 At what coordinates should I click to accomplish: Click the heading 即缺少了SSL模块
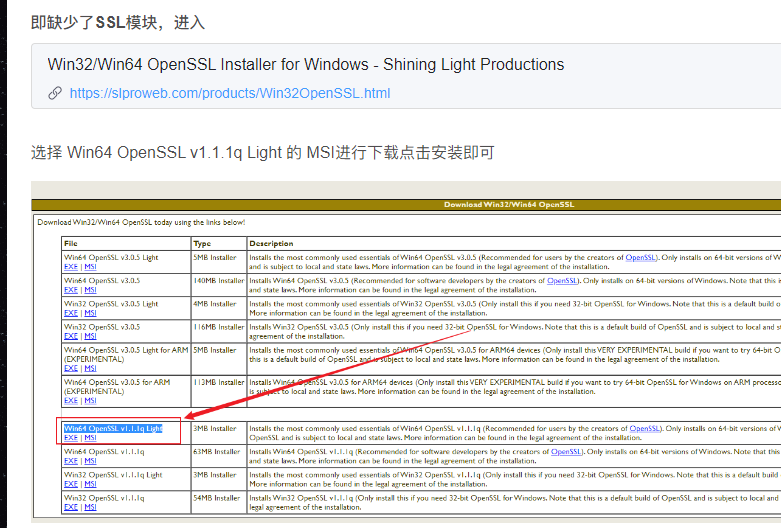(118, 22)
